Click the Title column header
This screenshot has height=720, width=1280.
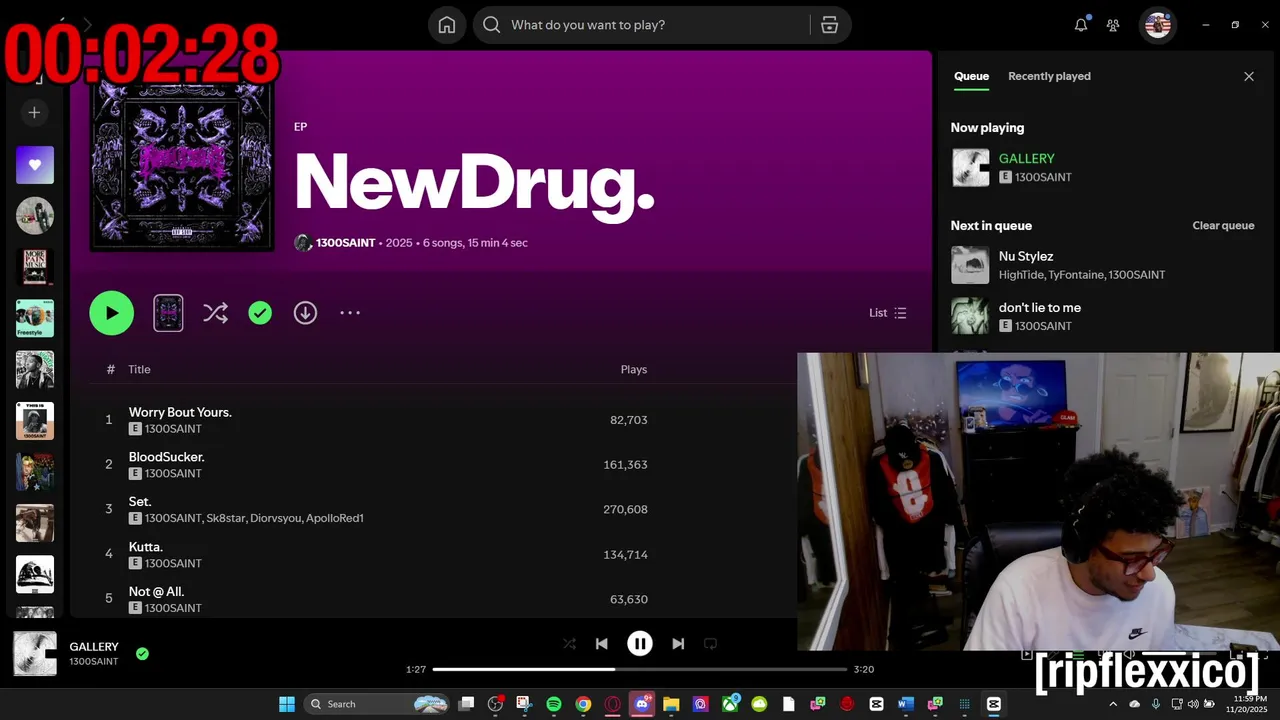pyautogui.click(x=139, y=369)
